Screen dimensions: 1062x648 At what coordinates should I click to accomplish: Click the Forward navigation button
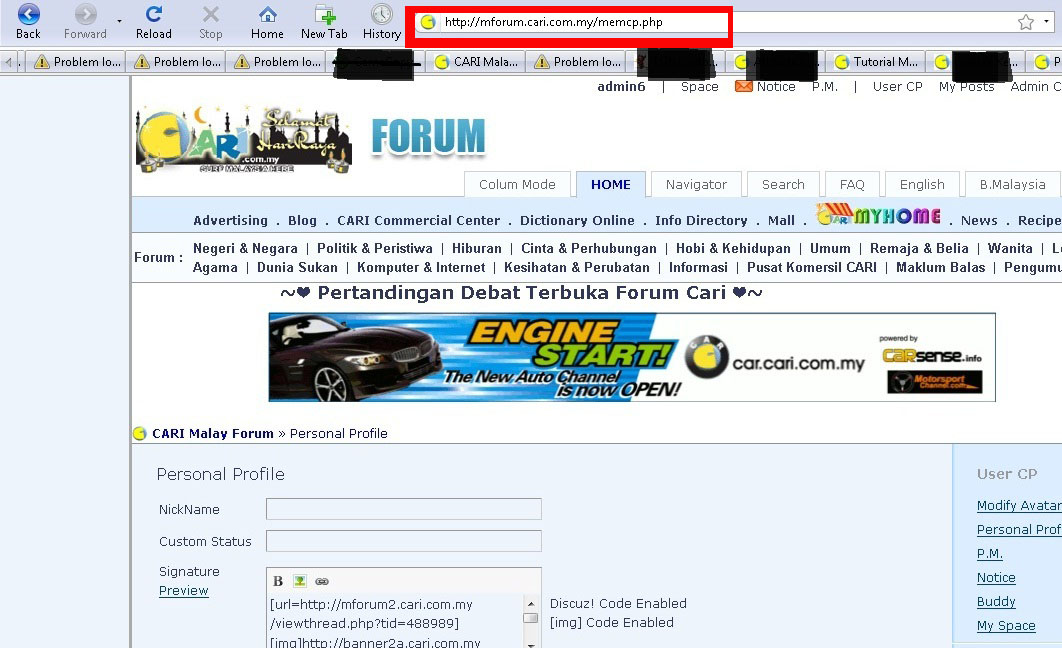tap(85, 22)
